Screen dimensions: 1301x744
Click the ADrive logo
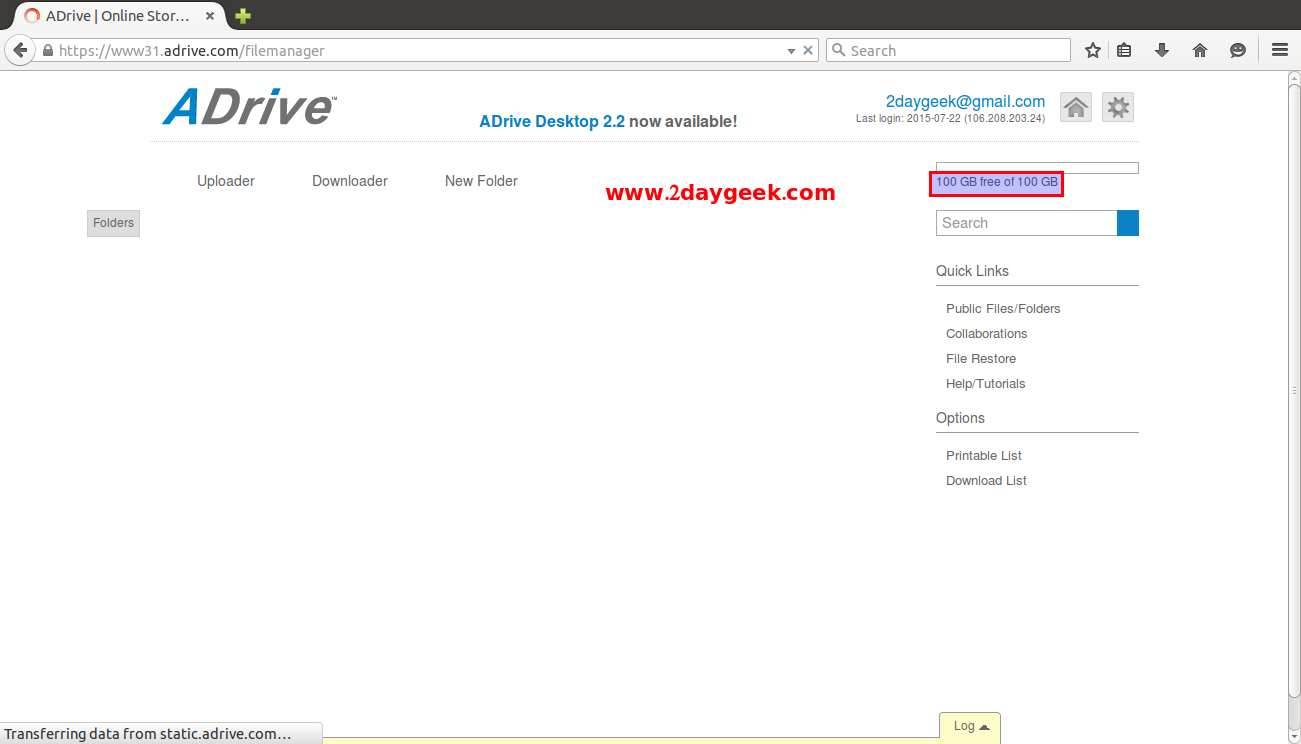(249, 107)
